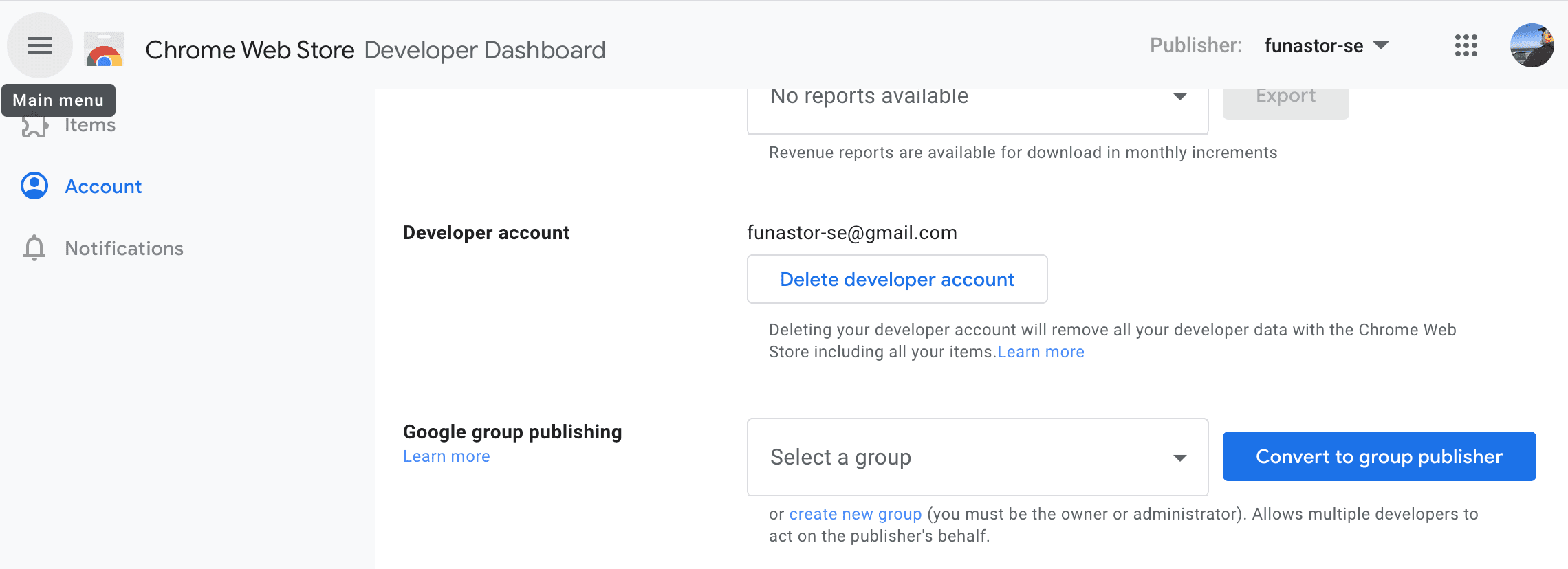The width and height of the screenshot is (1568, 569).
Task: Click the Chrome Web Store logo
Action: coord(104,49)
